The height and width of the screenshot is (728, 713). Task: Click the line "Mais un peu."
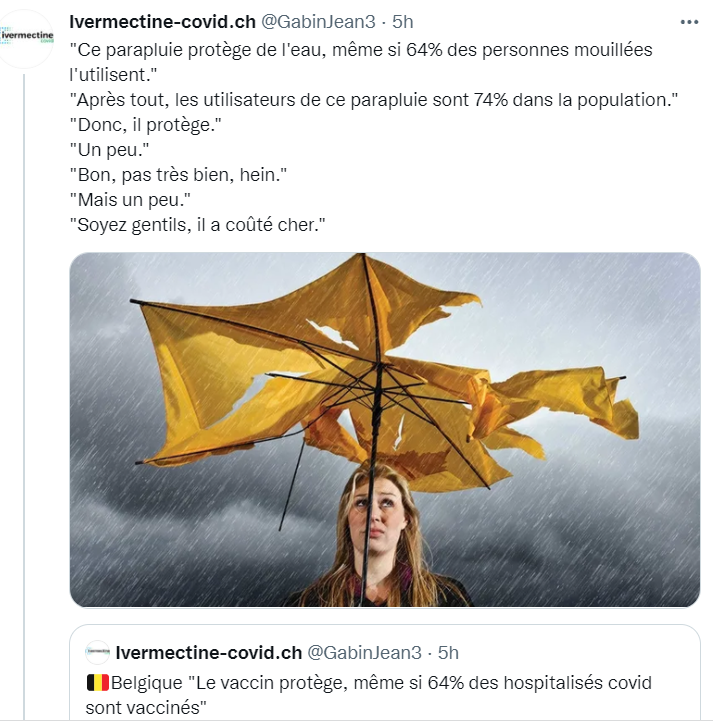point(130,200)
